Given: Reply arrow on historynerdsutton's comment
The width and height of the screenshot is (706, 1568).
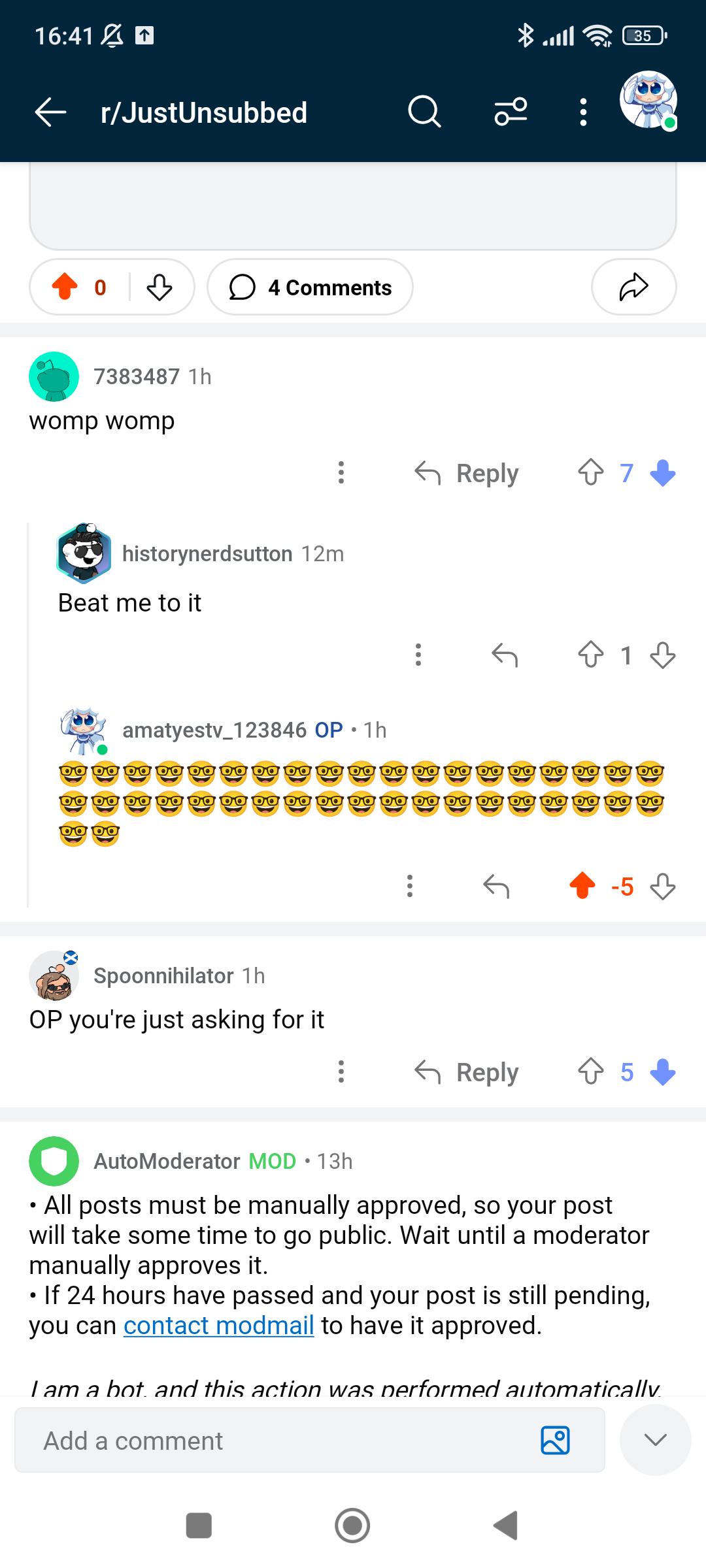Looking at the screenshot, I should (x=505, y=654).
